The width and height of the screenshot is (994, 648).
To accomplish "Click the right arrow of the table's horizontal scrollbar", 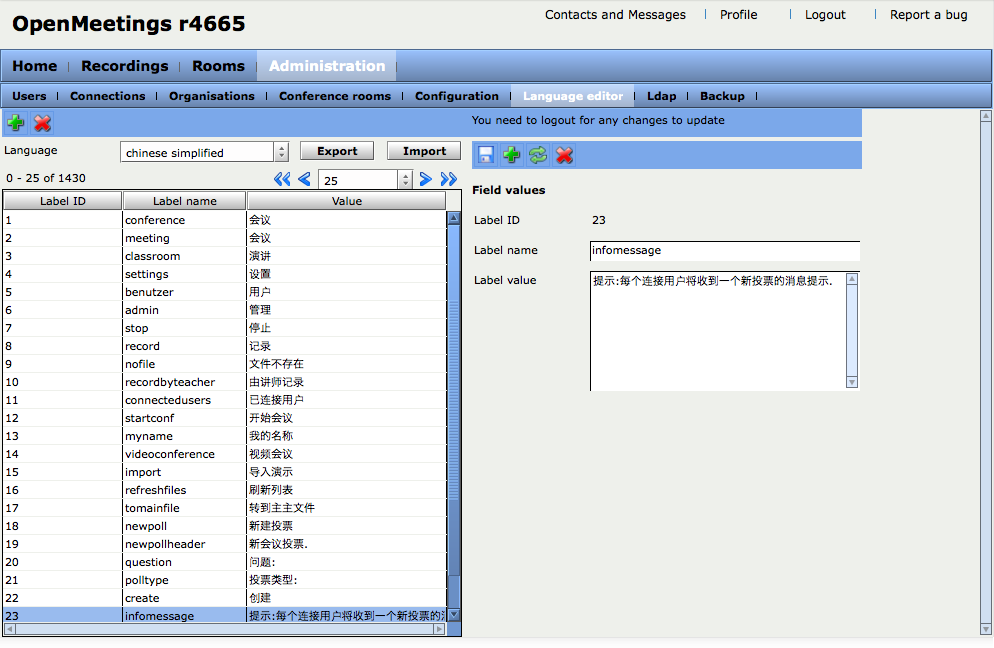I will point(439,629).
